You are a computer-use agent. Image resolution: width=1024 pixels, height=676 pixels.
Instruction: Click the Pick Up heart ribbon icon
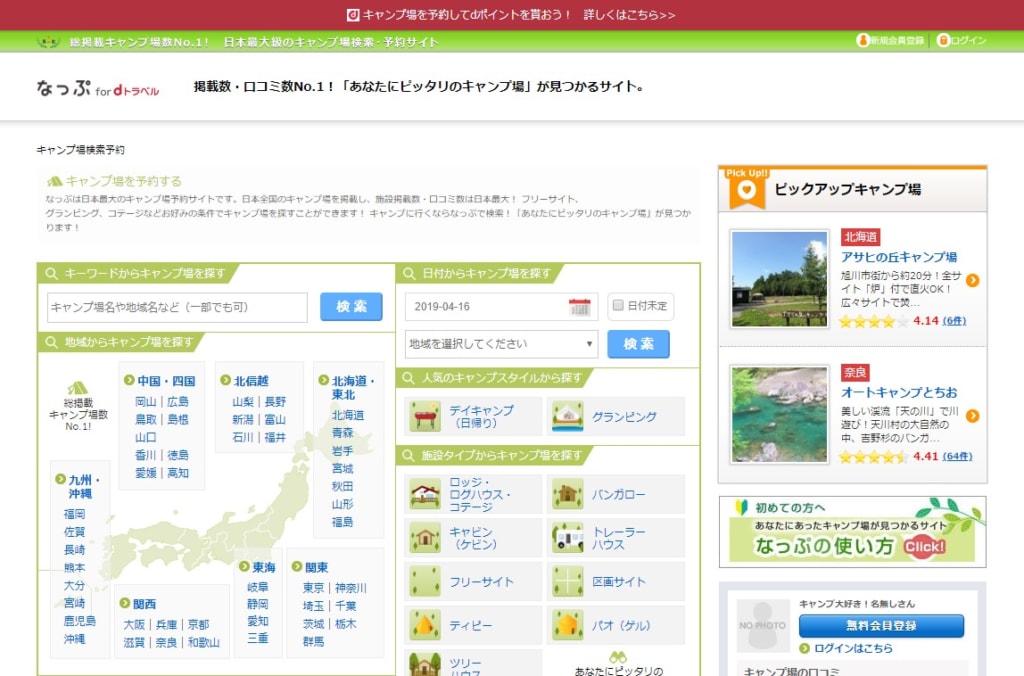(746, 190)
